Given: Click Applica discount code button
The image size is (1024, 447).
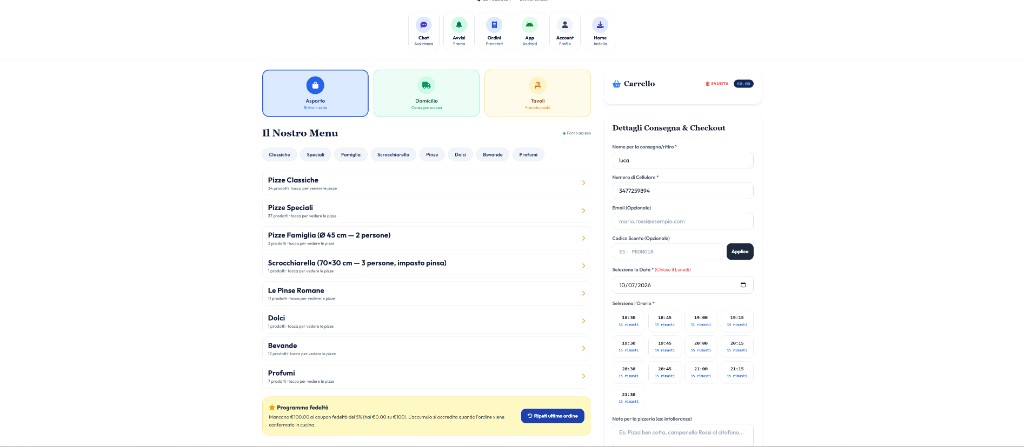Looking at the screenshot, I should point(740,252).
